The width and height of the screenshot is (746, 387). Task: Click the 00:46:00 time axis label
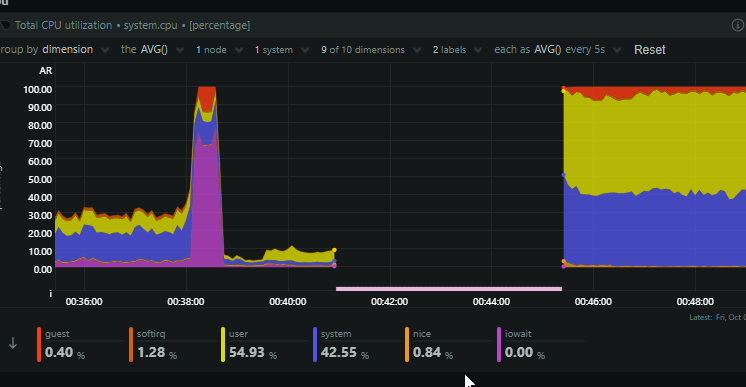593,301
